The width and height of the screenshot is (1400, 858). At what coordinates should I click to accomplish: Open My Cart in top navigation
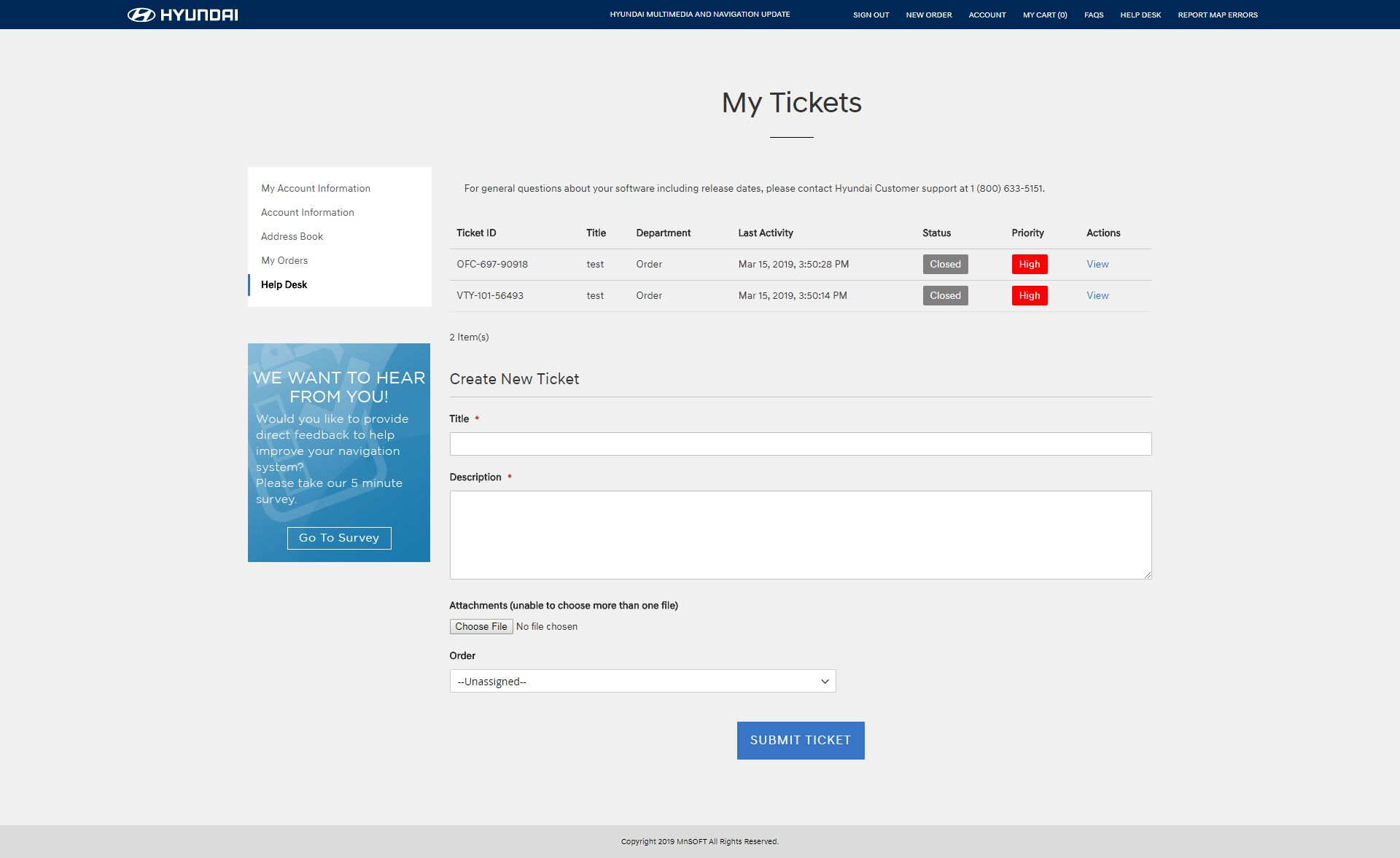click(x=1044, y=15)
